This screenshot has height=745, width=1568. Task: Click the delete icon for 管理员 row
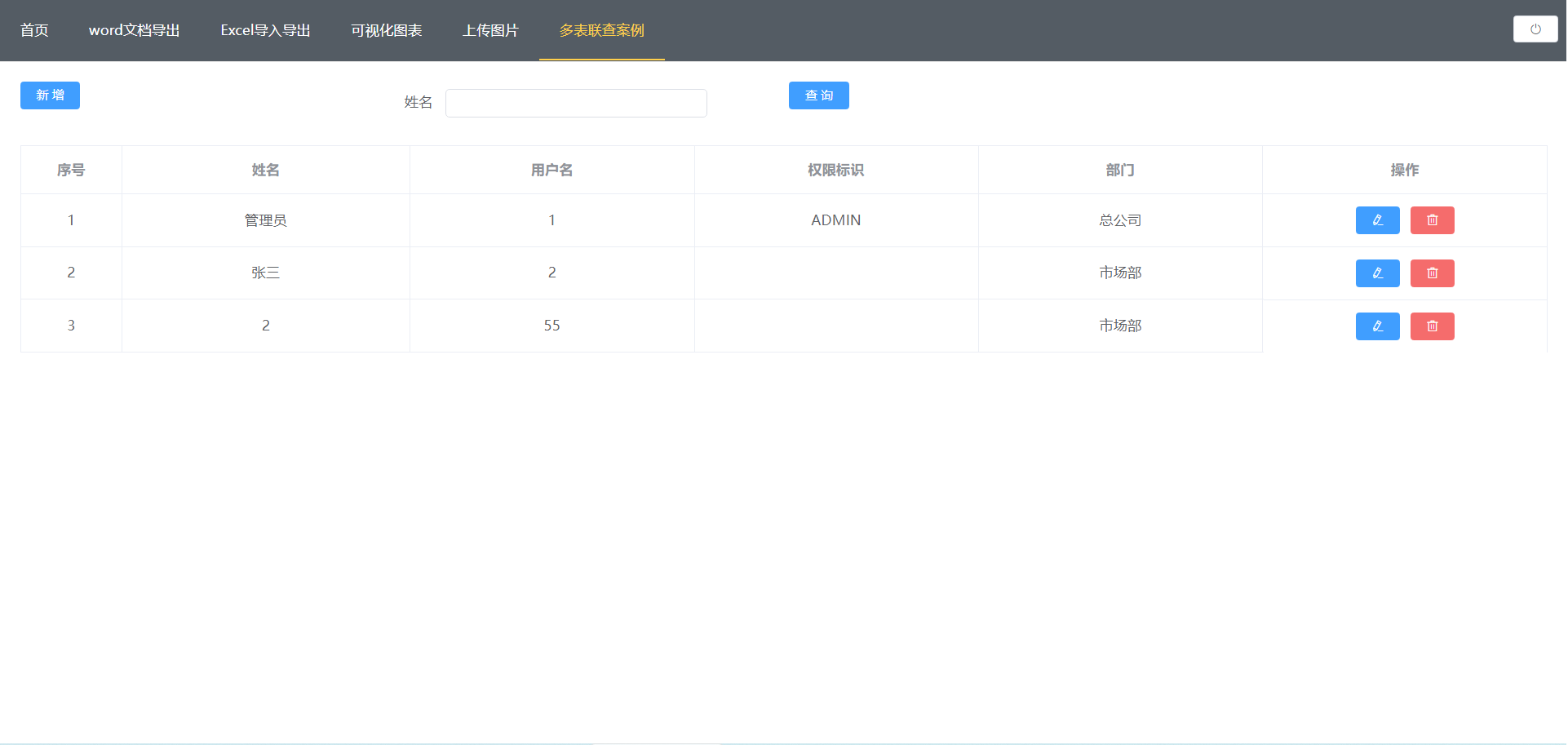click(x=1432, y=220)
